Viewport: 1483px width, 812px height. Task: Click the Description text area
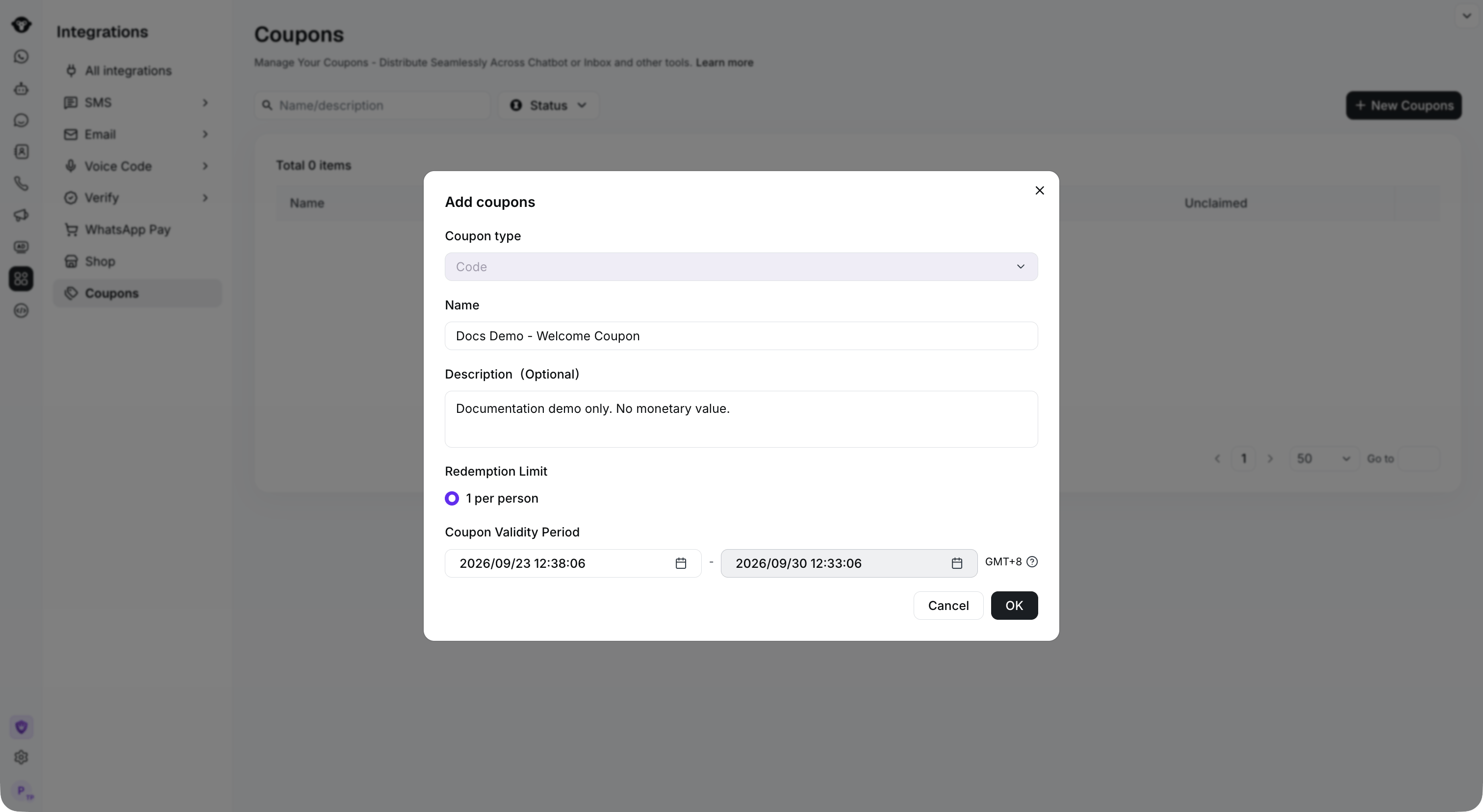click(741, 419)
